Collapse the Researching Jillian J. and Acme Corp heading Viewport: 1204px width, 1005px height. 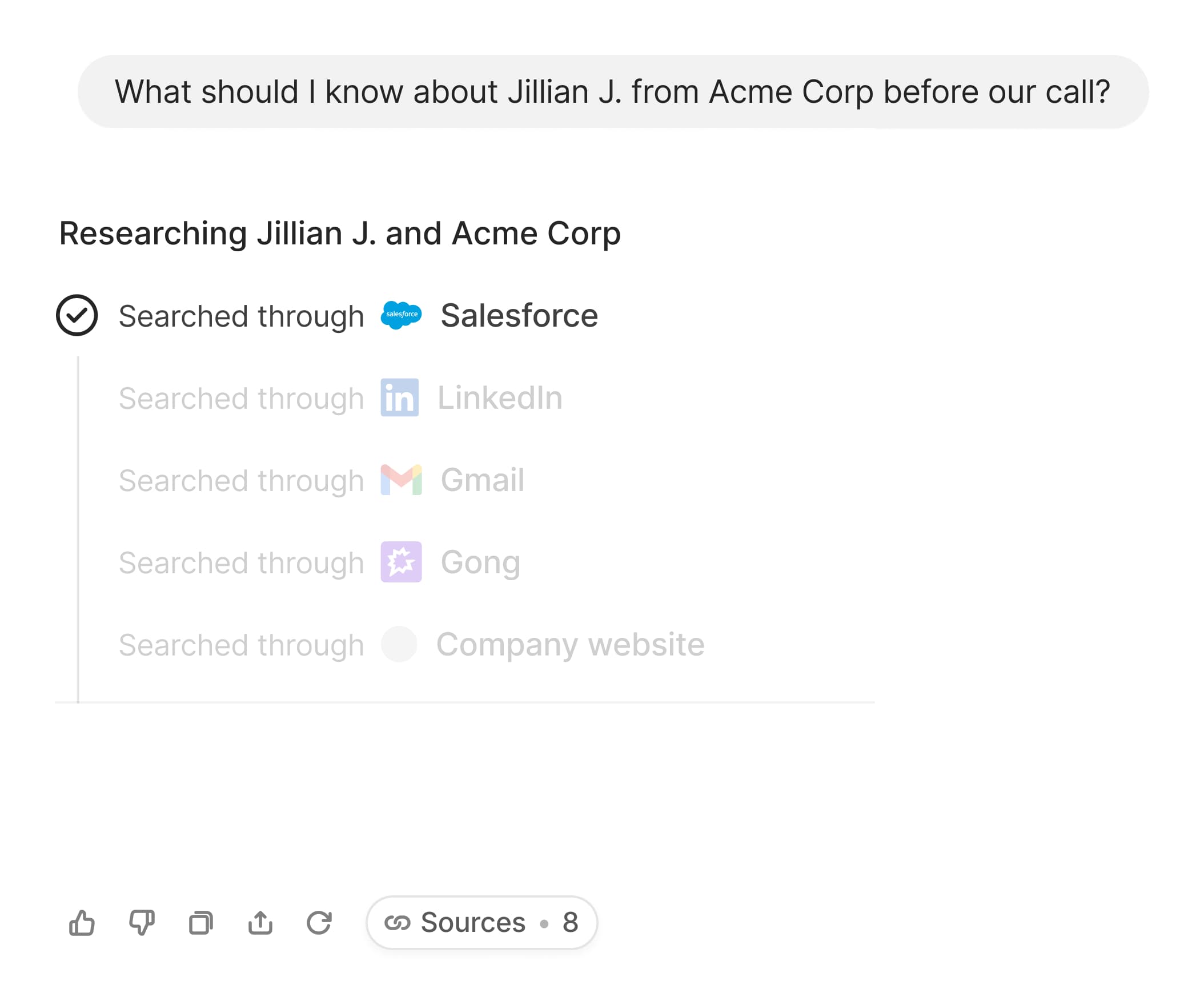[340, 234]
